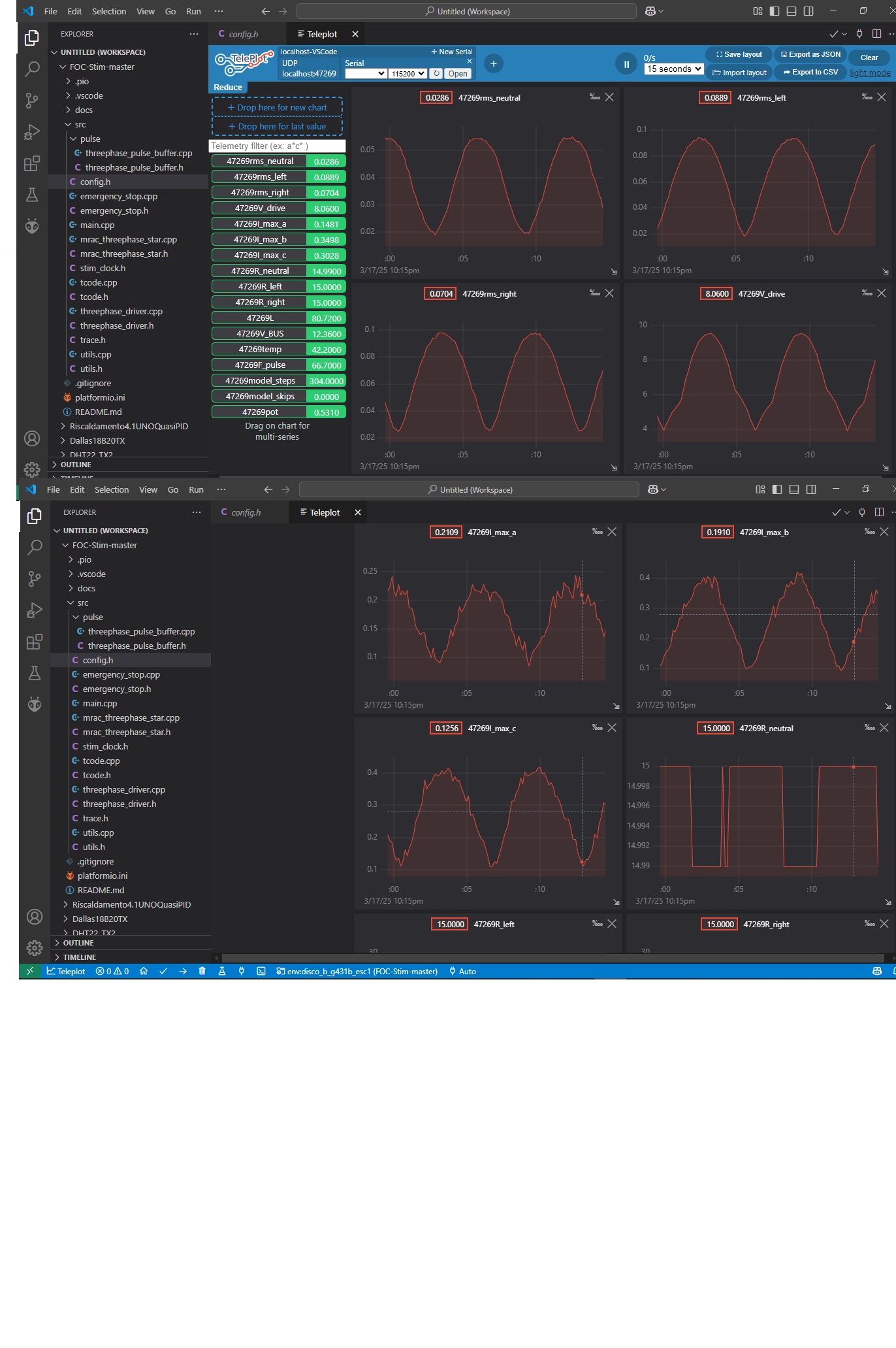
Task: Save the Teleplot layout
Action: pyautogui.click(x=739, y=54)
